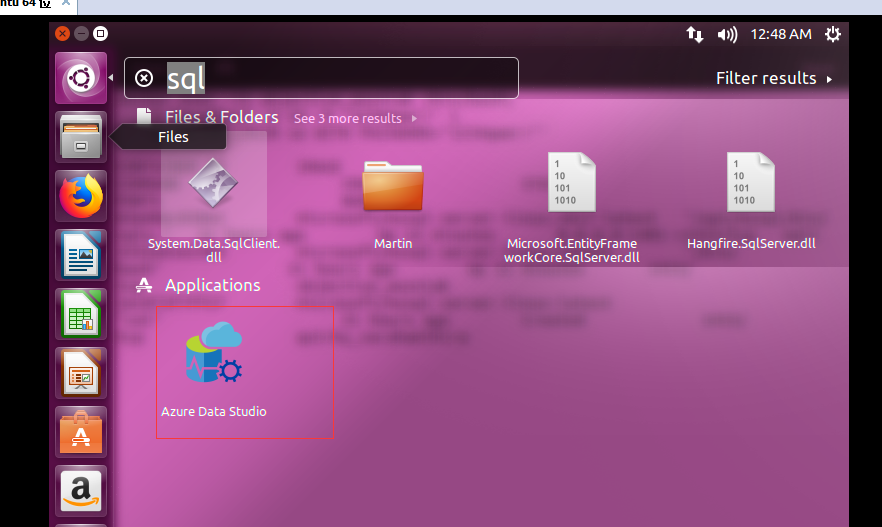Open the Files manager from the launcher
This screenshot has width=882, height=527.
tap(81, 137)
